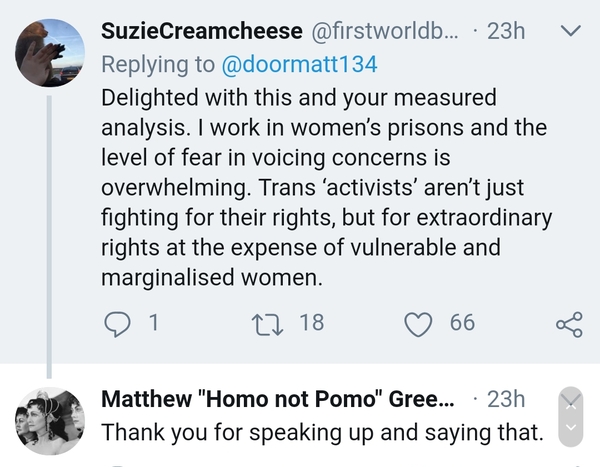
Task: Open the reply "Thank you for speaking up"
Action: [322, 433]
